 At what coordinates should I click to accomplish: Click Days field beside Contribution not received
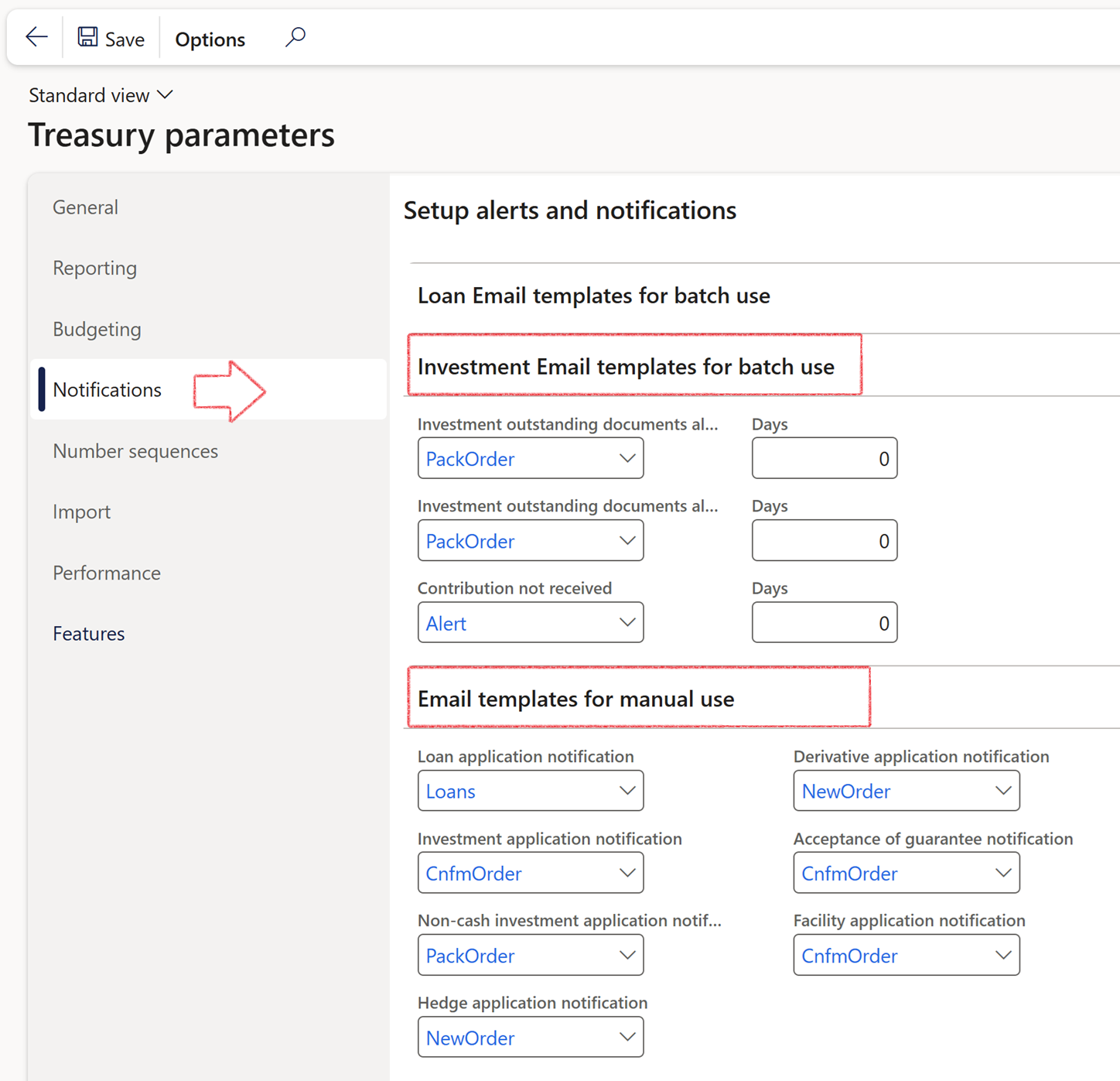pos(824,623)
